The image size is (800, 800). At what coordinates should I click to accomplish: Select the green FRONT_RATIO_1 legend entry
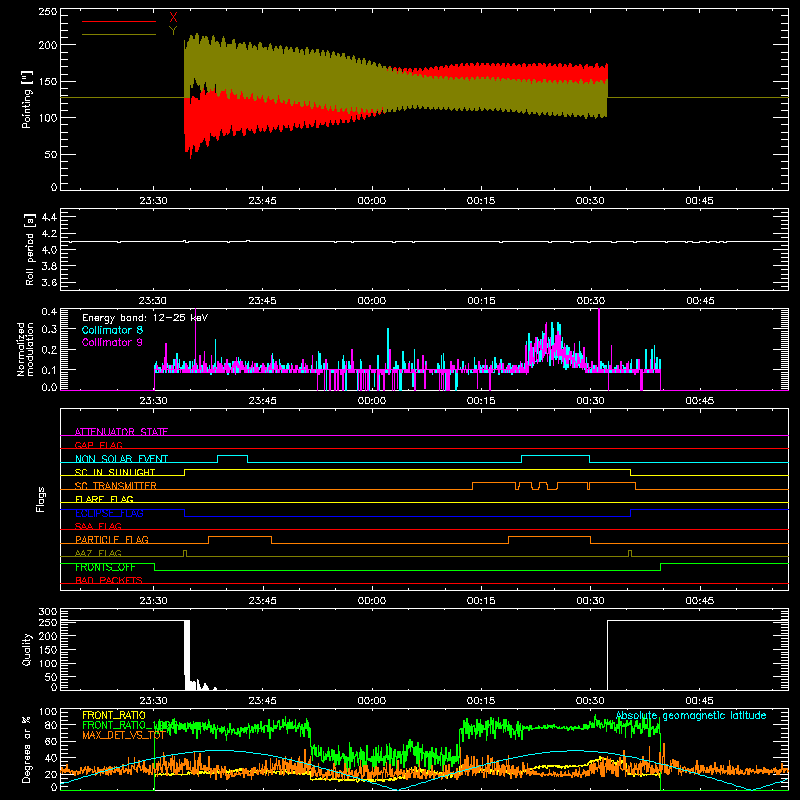(x=126, y=725)
